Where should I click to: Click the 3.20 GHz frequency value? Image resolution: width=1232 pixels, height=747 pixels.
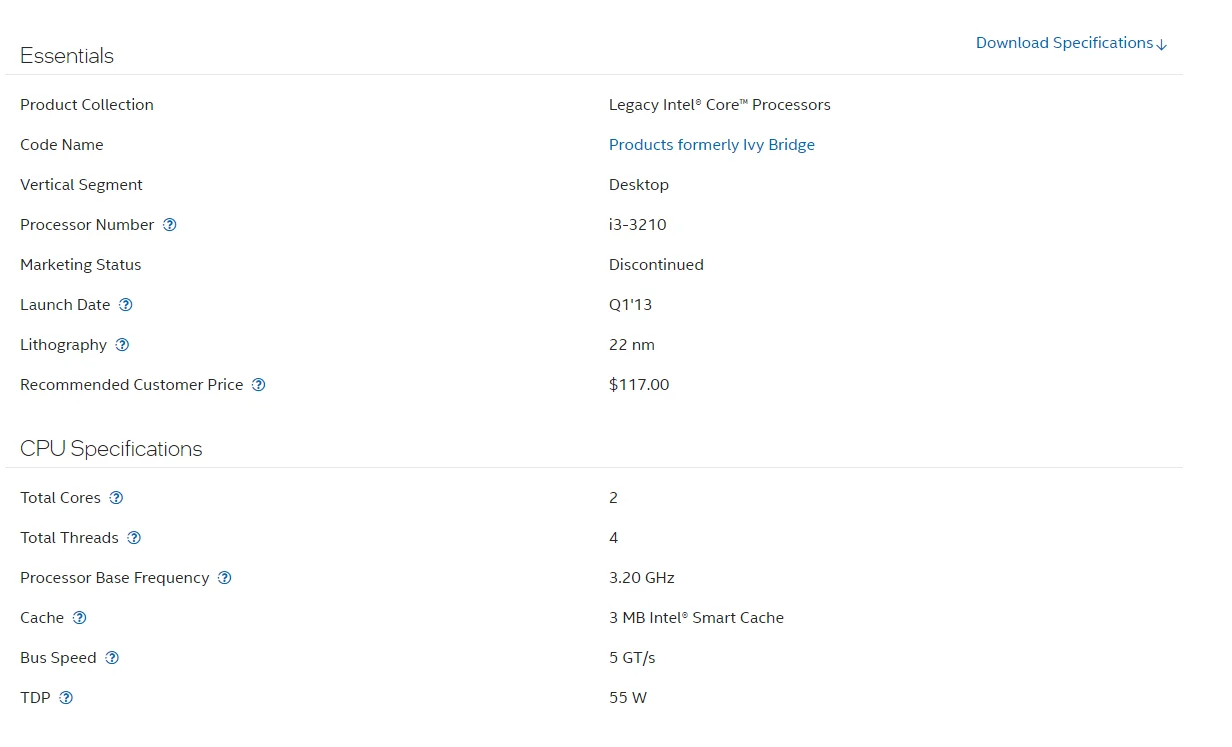(641, 578)
